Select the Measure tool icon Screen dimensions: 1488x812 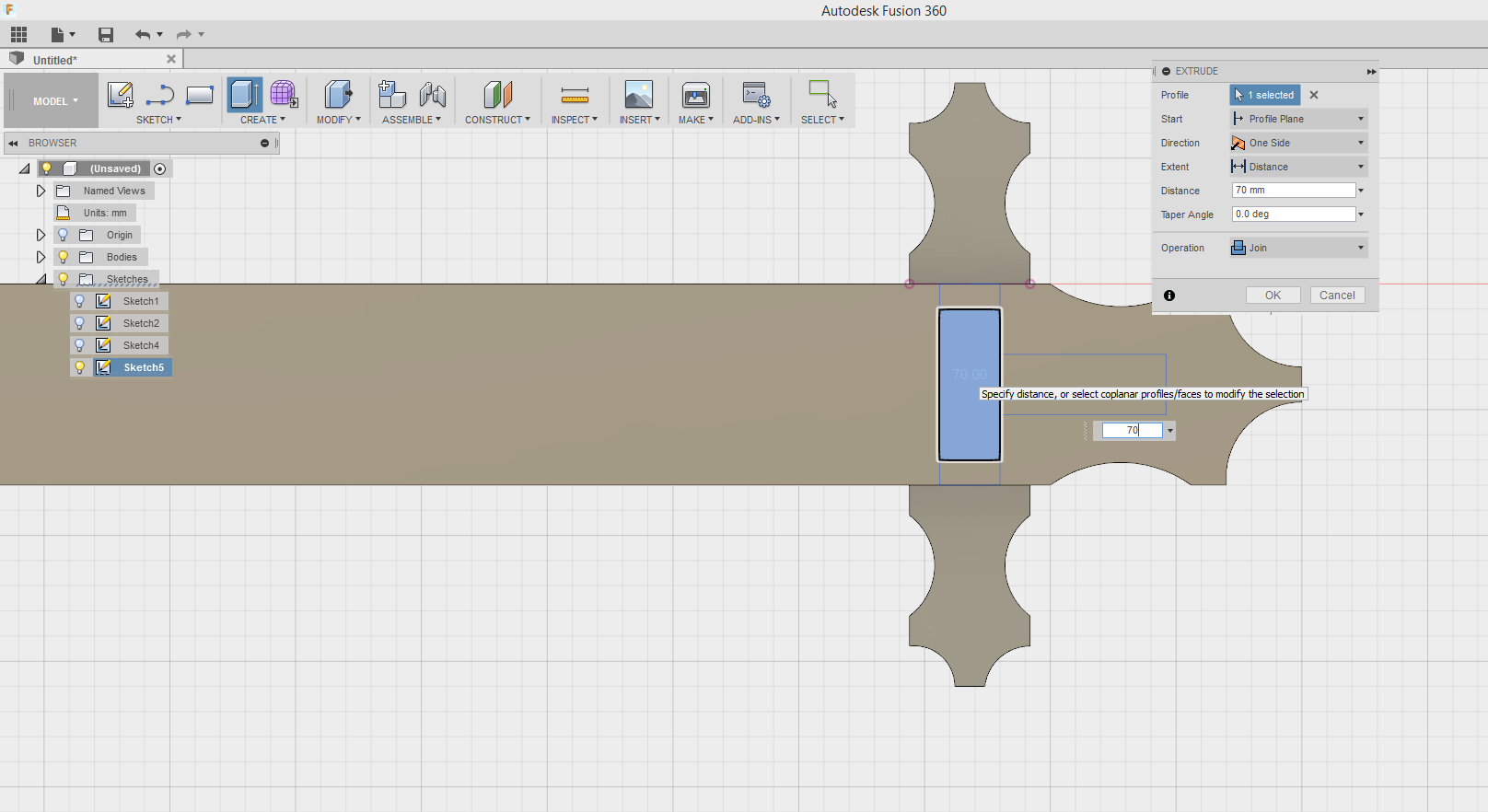coord(575,95)
